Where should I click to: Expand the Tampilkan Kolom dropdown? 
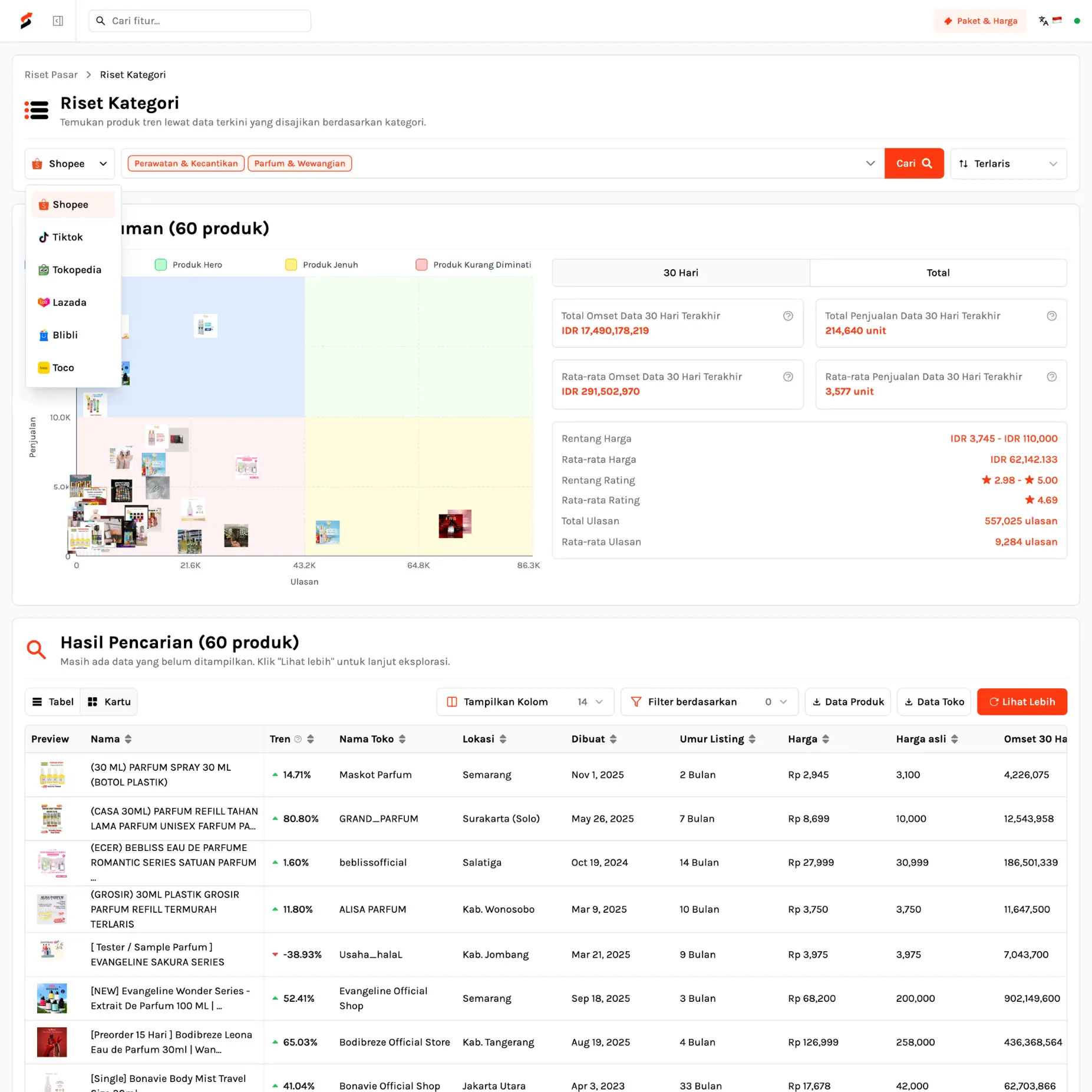point(524,702)
